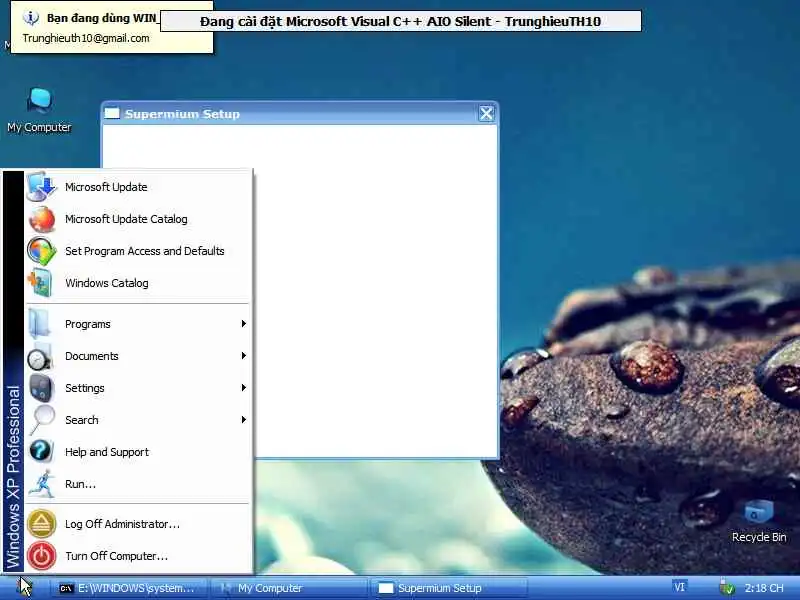
Task: Choose Run... from Start menu
Action: click(138, 484)
